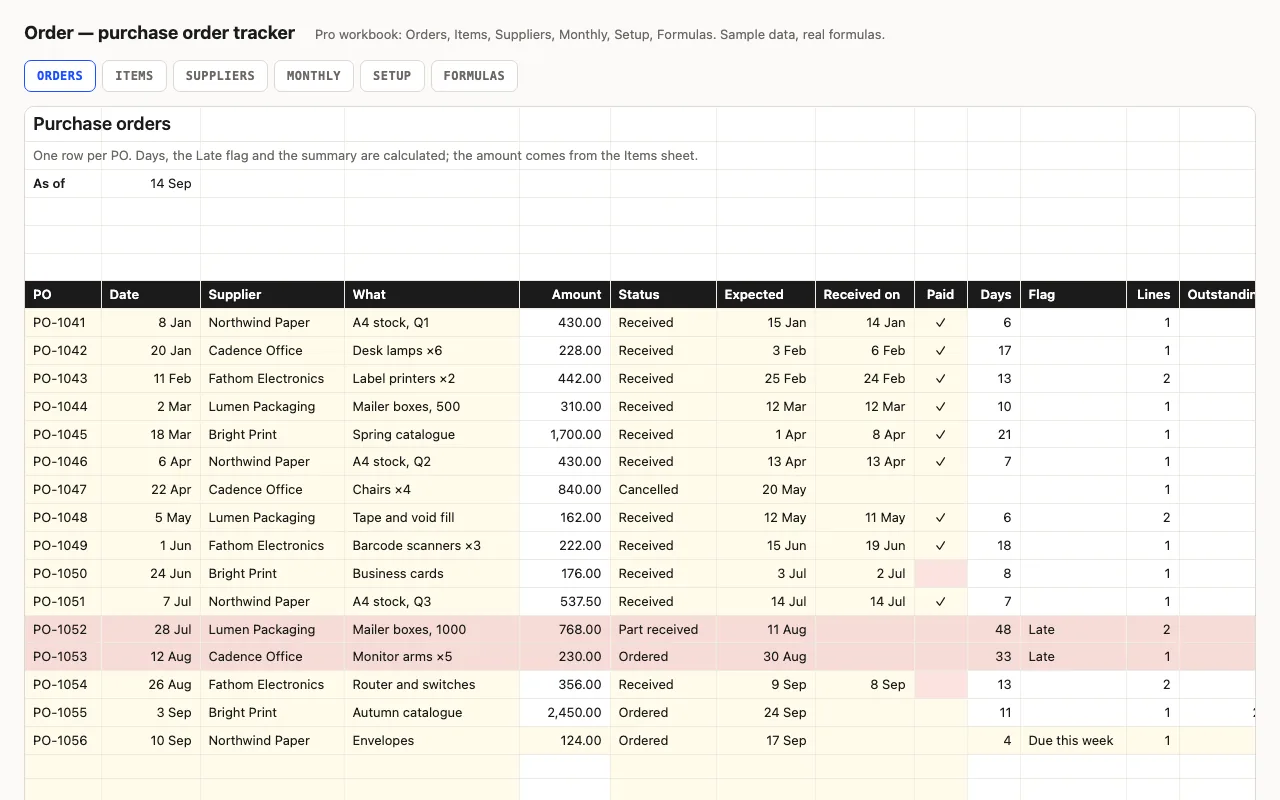Image resolution: width=1280 pixels, height=800 pixels.
Task: Click the amount 2,450.00
Action: coord(565,713)
